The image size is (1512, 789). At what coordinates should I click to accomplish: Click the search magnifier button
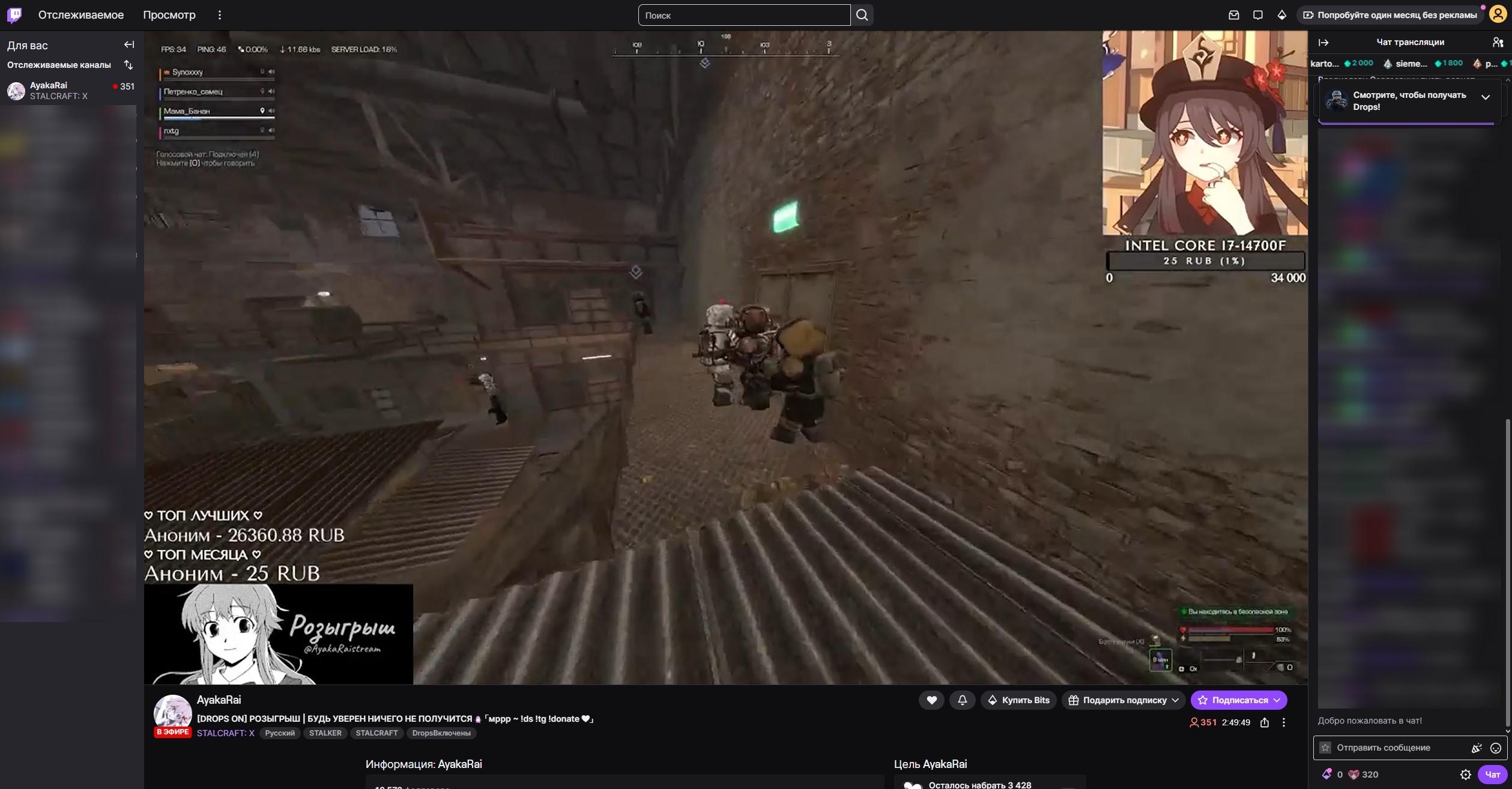(862, 15)
